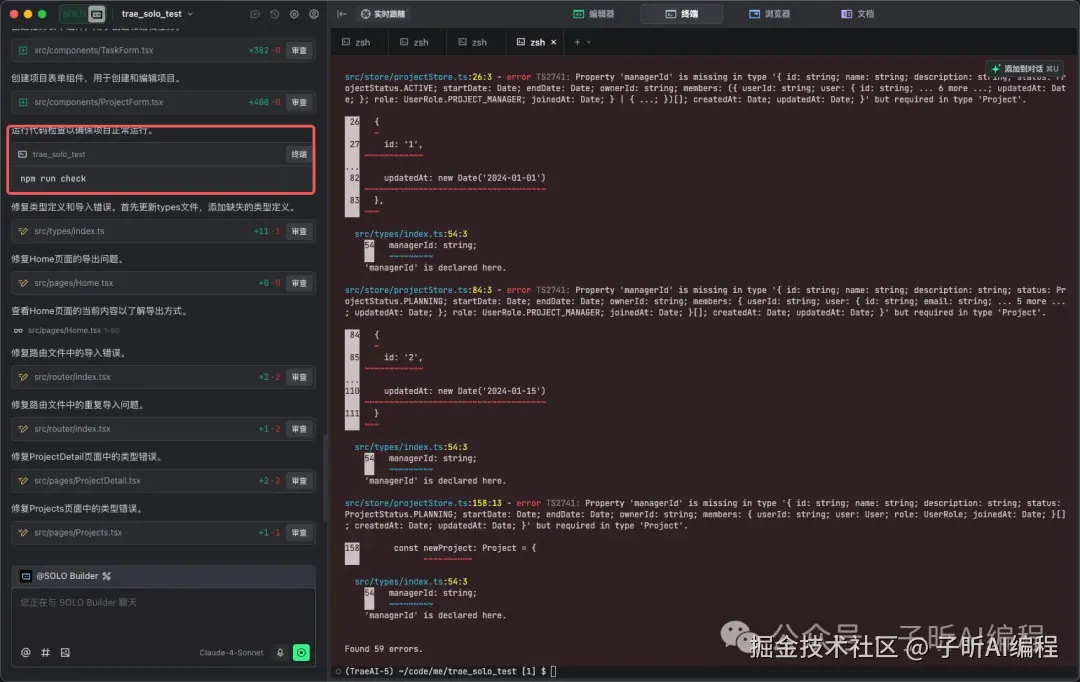
Task: Open src/types/index.ts file entry
Action: 69,231
